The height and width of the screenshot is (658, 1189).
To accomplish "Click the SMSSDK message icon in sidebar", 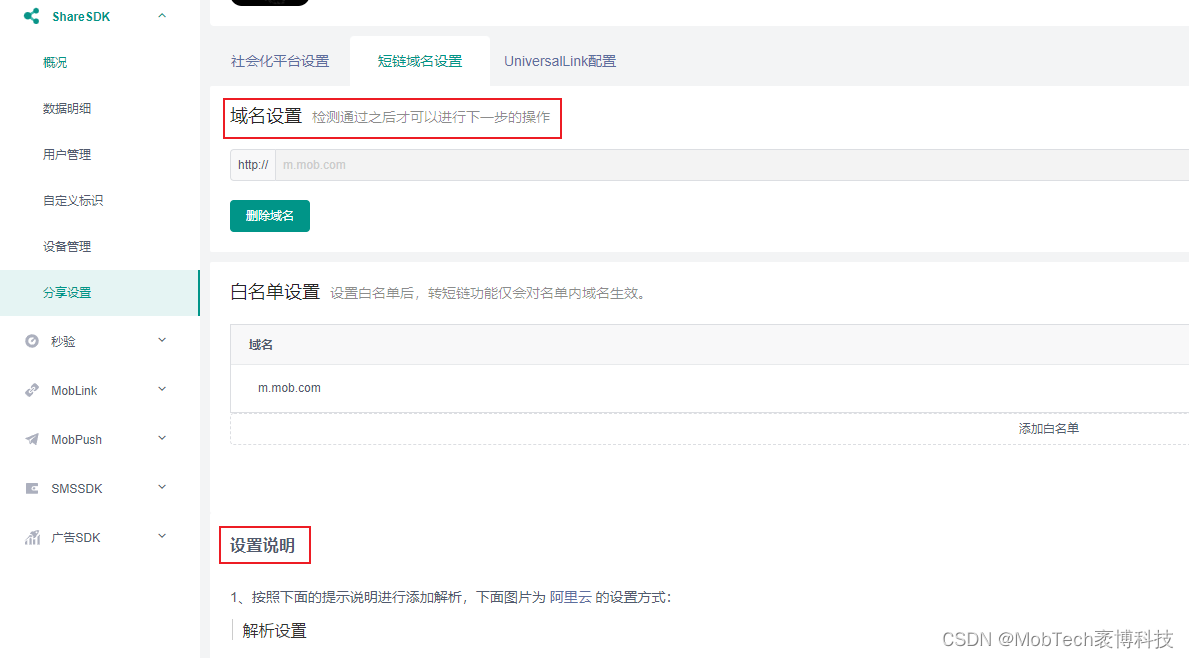I will click(32, 488).
